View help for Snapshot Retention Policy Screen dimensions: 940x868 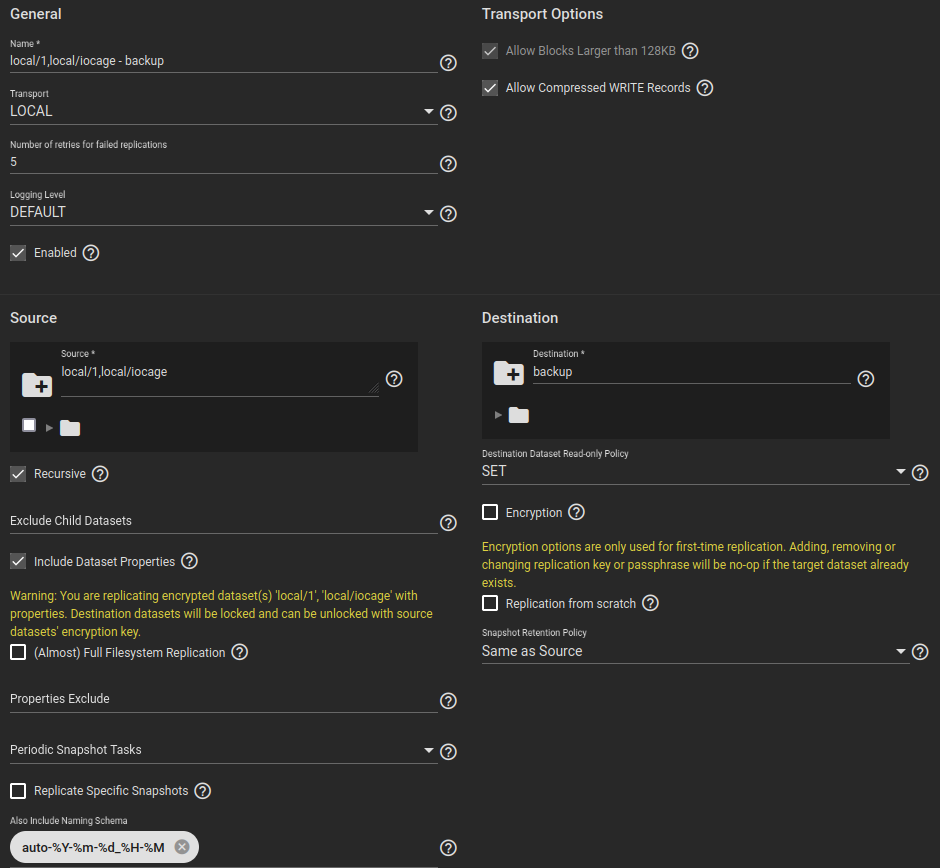[x=920, y=652]
